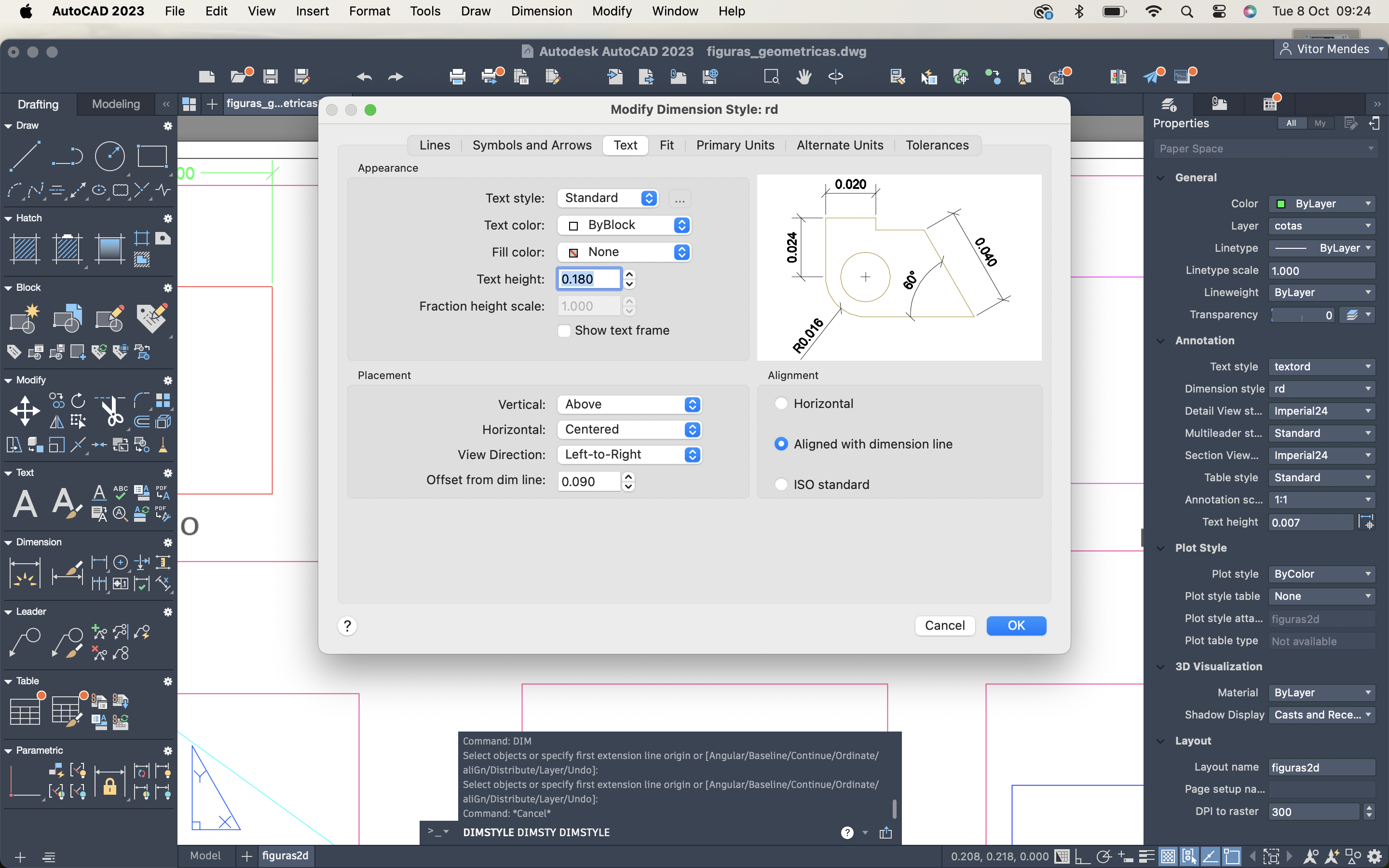Switch to the Fit tab

667,145
